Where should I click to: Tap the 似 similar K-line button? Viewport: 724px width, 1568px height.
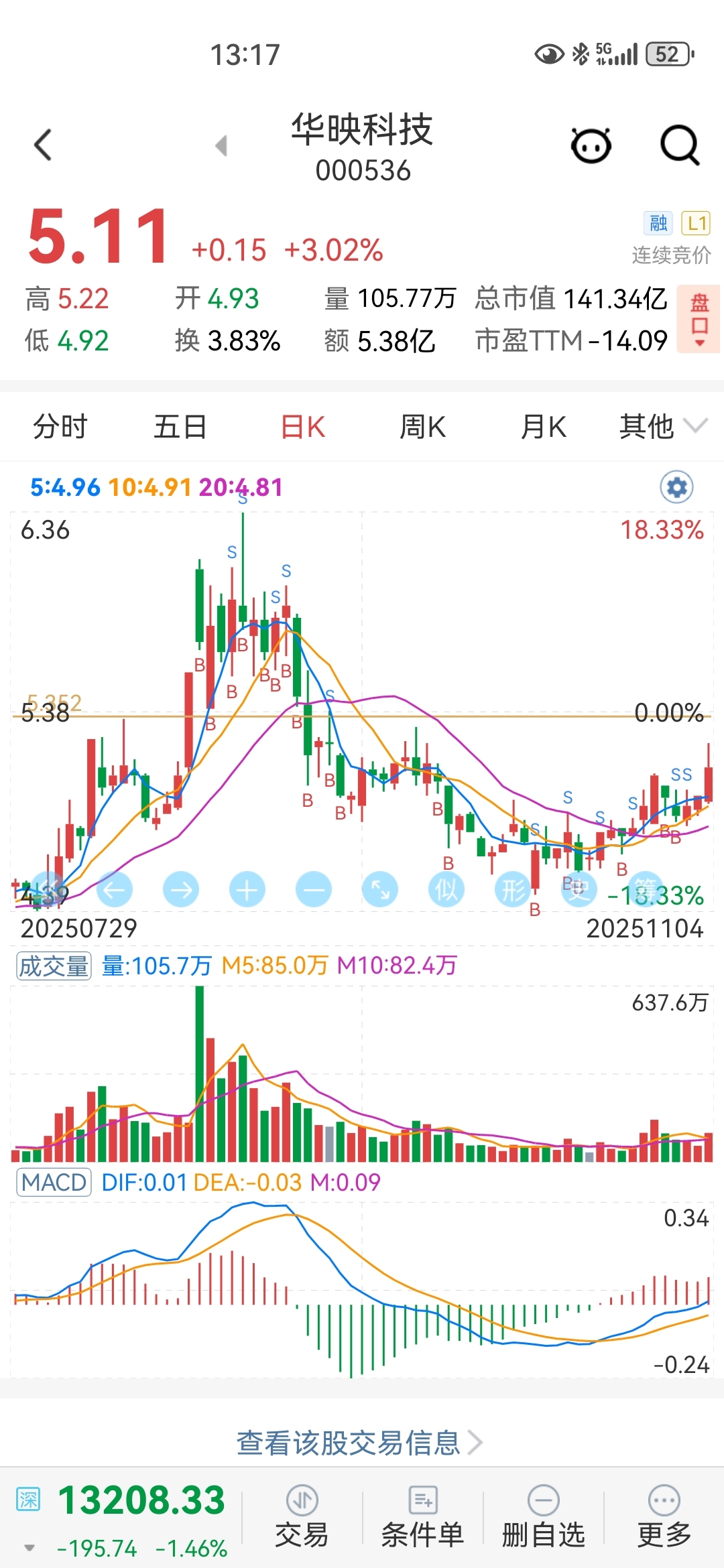(446, 890)
